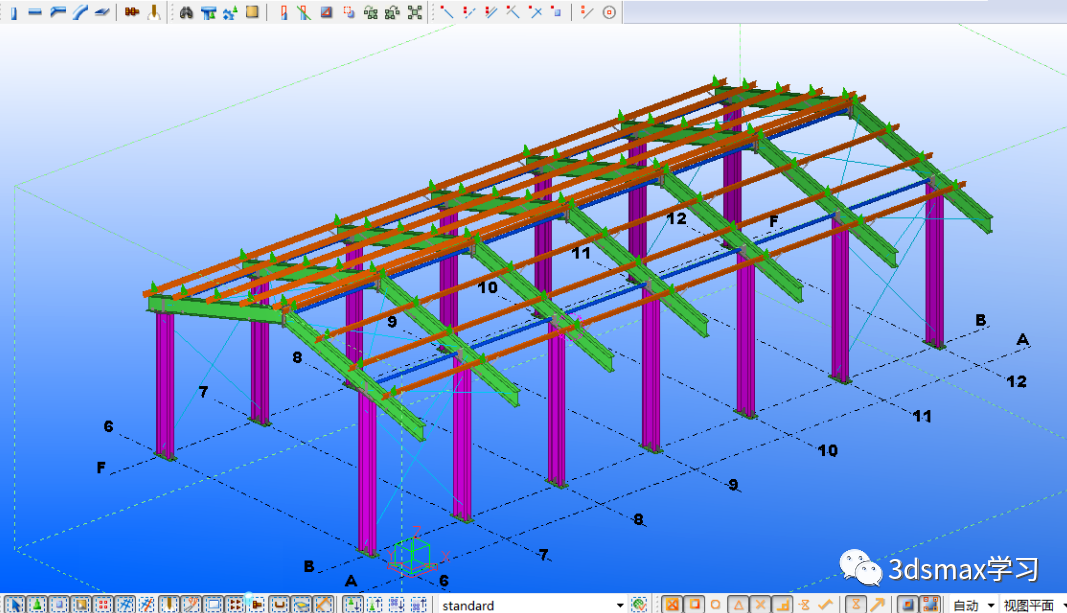This screenshot has width=1067, height=613.
Task: Toggle snap to line extensions
Action: pos(804,605)
